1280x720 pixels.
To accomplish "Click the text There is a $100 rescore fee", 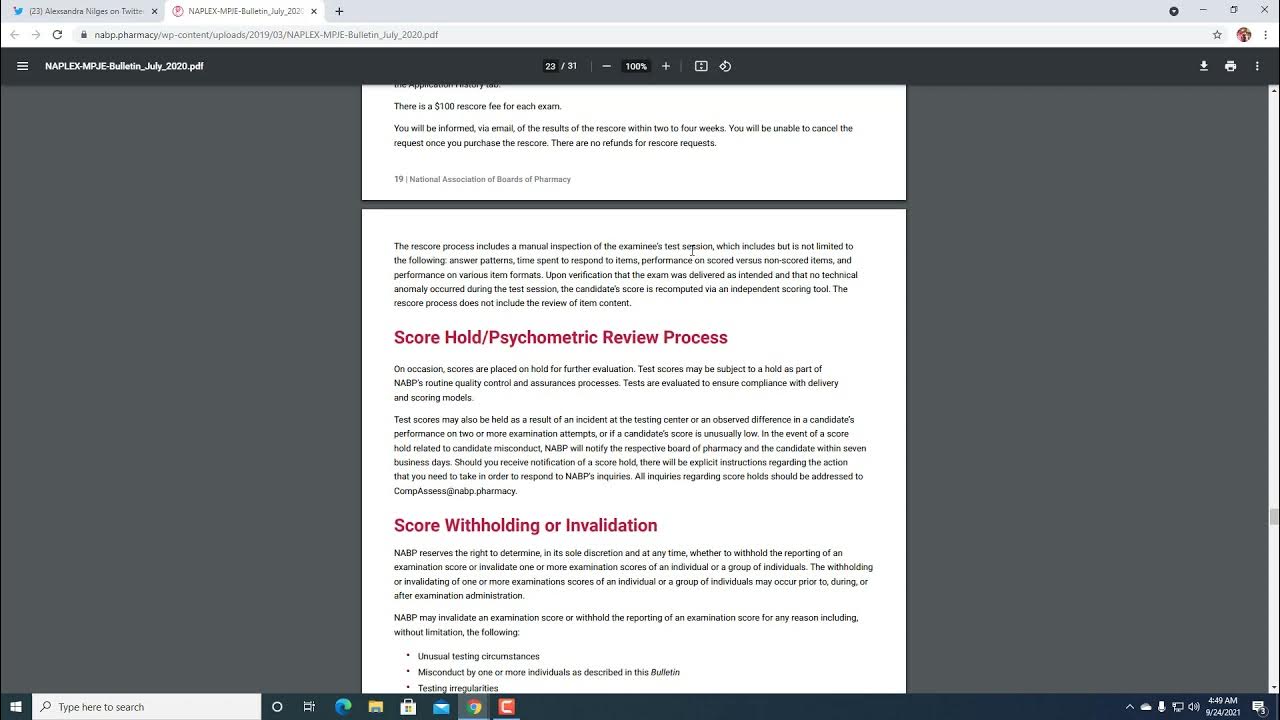I will [478, 106].
